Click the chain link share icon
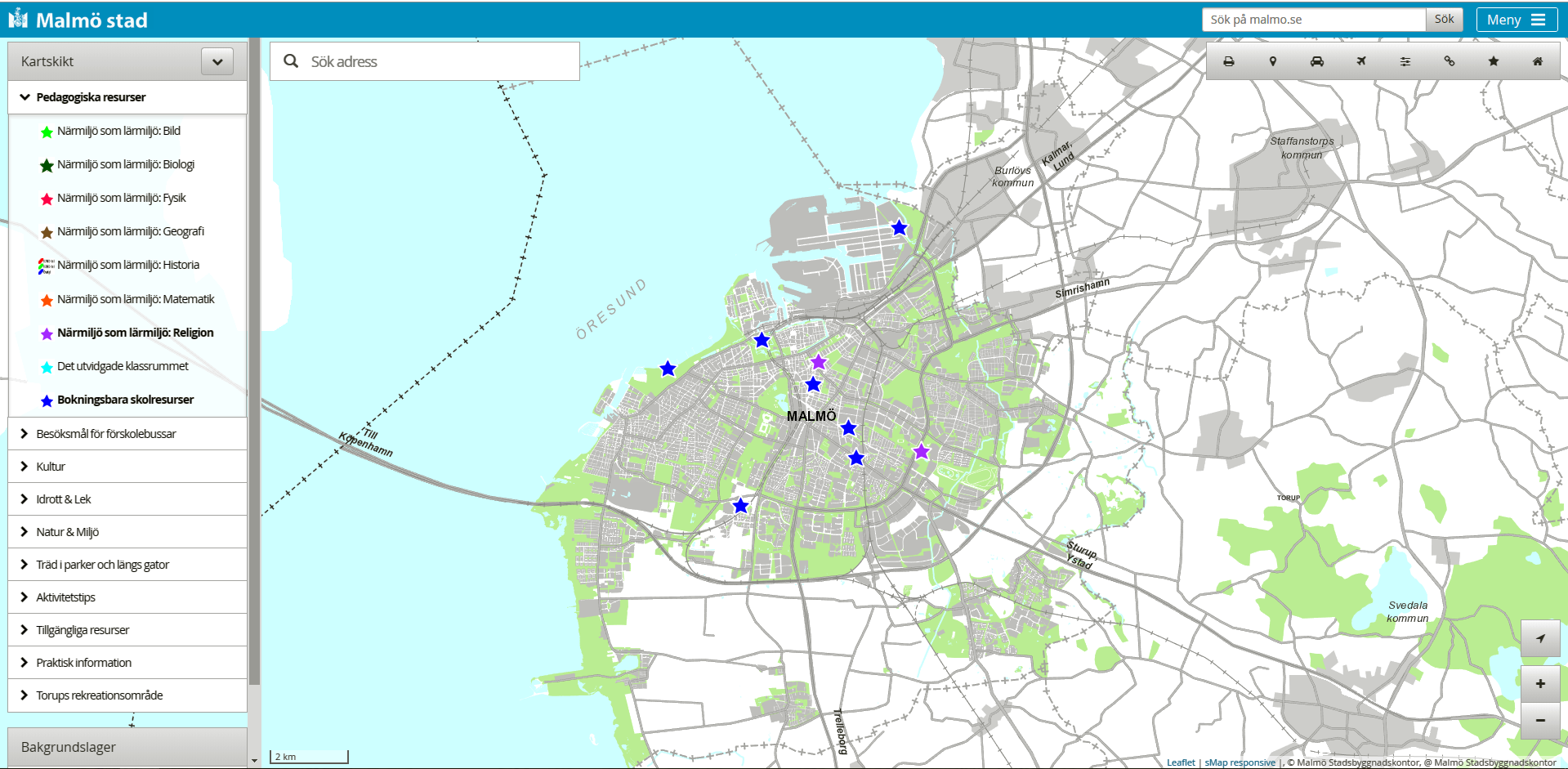Screen dimensions: 1568x769 click(1449, 61)
